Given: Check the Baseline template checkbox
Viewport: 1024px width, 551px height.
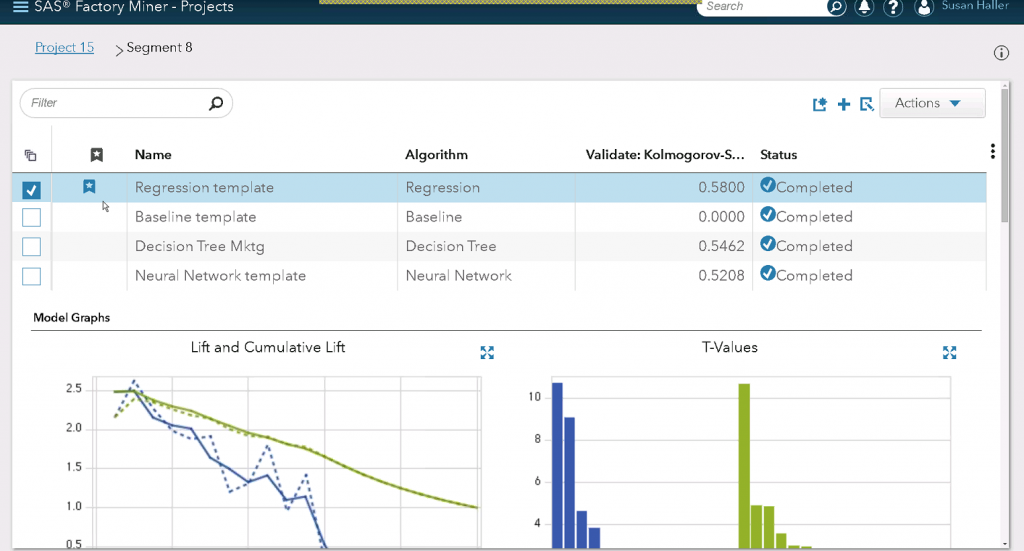Looking at the screenshot, I should pyautogui.click(x=31, y=218).
